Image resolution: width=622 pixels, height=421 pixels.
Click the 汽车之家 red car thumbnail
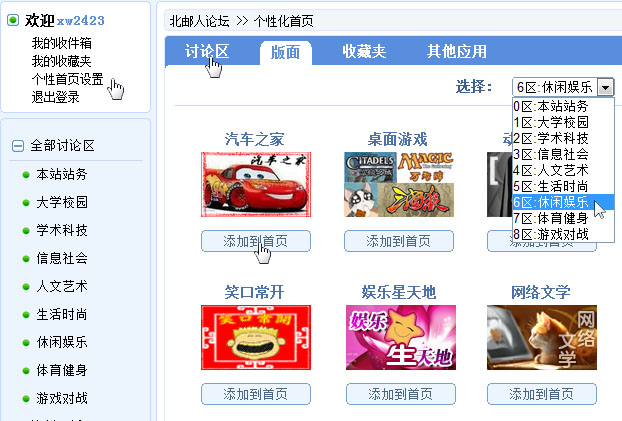pyautogui.click(x=256, y=185)
